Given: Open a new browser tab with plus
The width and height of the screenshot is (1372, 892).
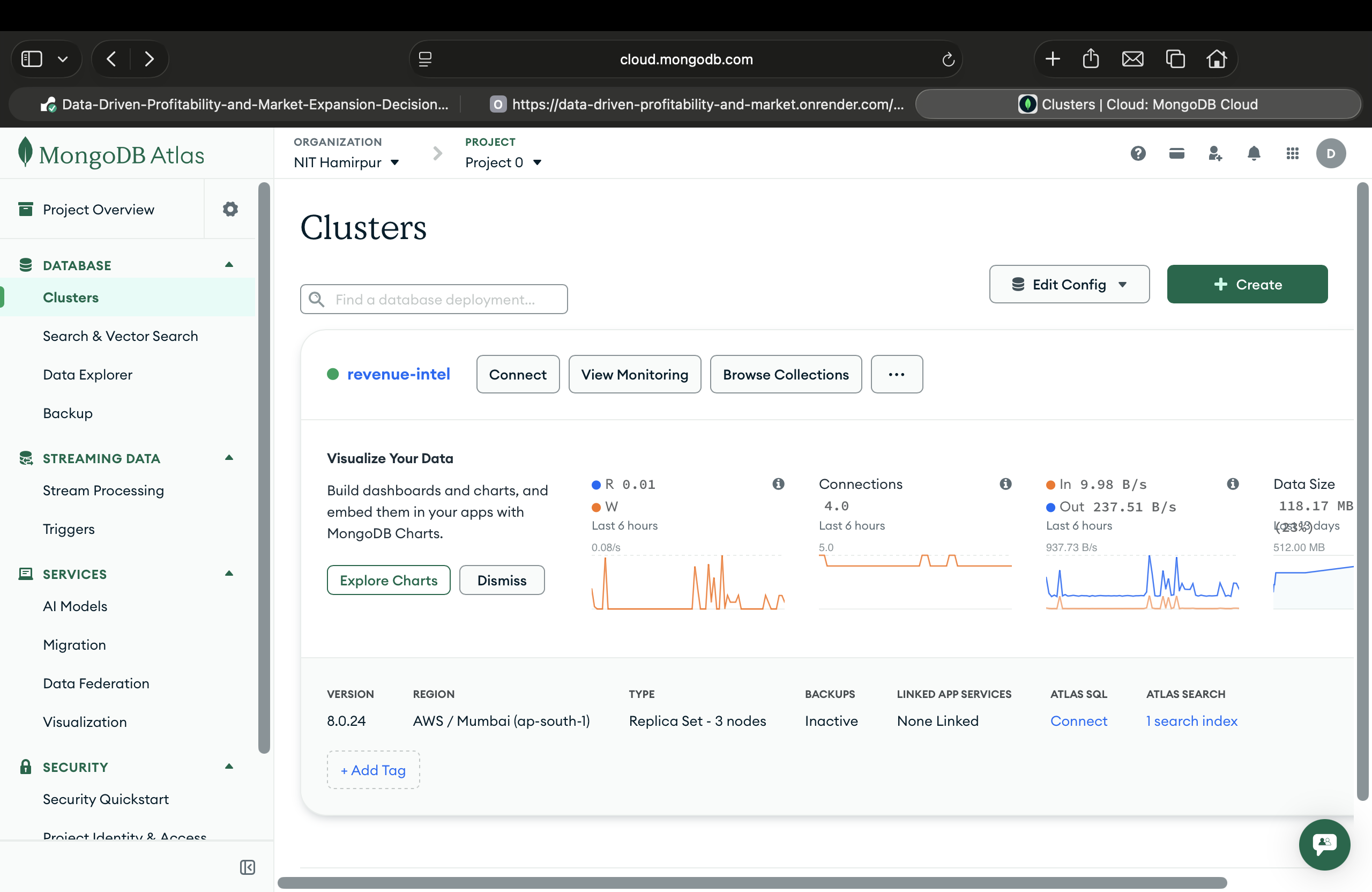Looking at the screenshot, I should tap(1053, 59).
